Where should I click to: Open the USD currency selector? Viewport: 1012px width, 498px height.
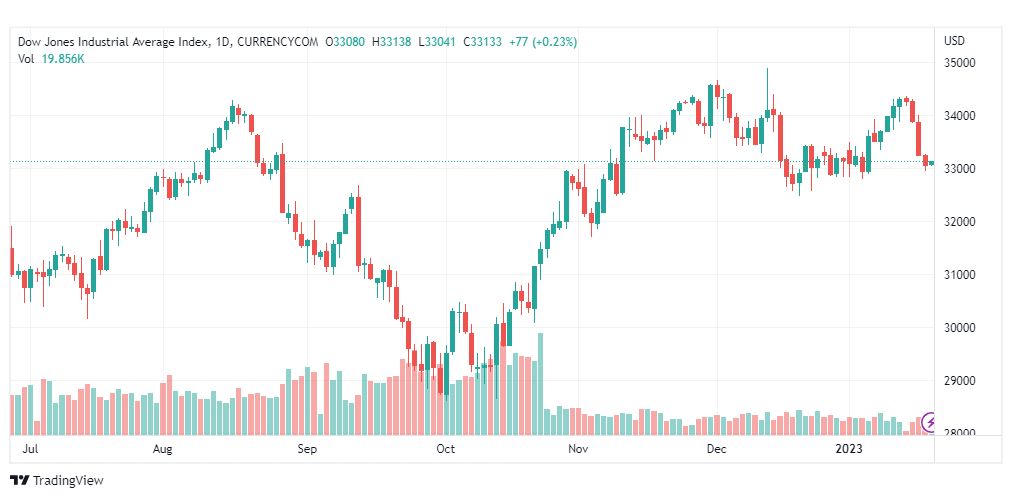[954, 41]
